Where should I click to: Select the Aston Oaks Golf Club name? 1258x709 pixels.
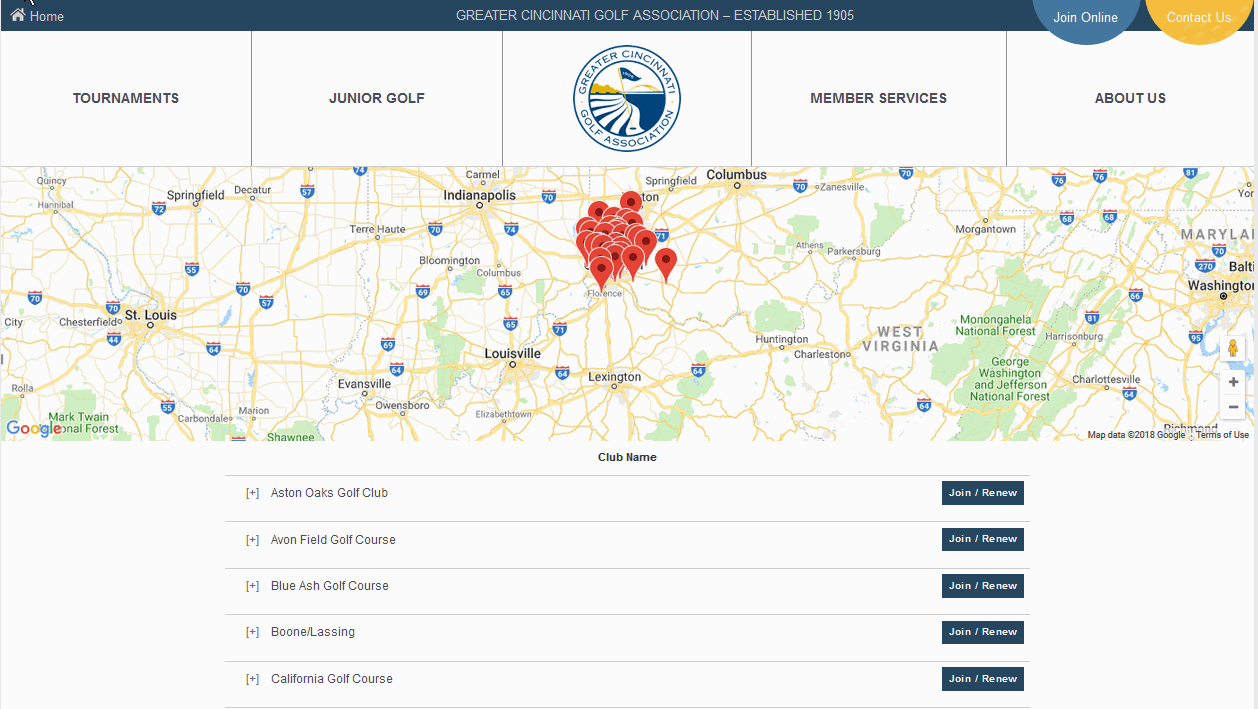tap(329, 493)
